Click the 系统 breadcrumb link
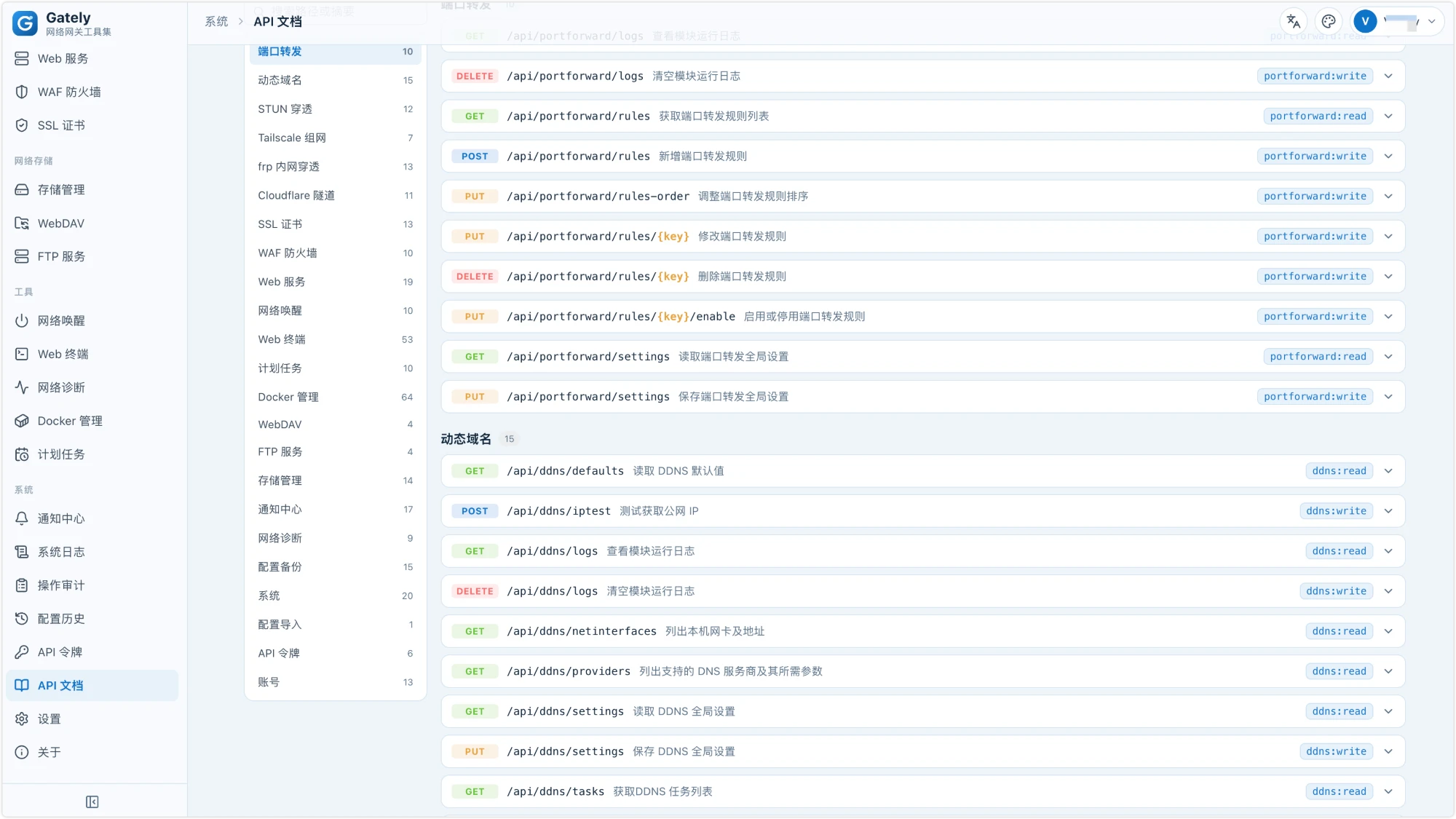This screenshot has height=819, width=1456. tap(216, 22)
